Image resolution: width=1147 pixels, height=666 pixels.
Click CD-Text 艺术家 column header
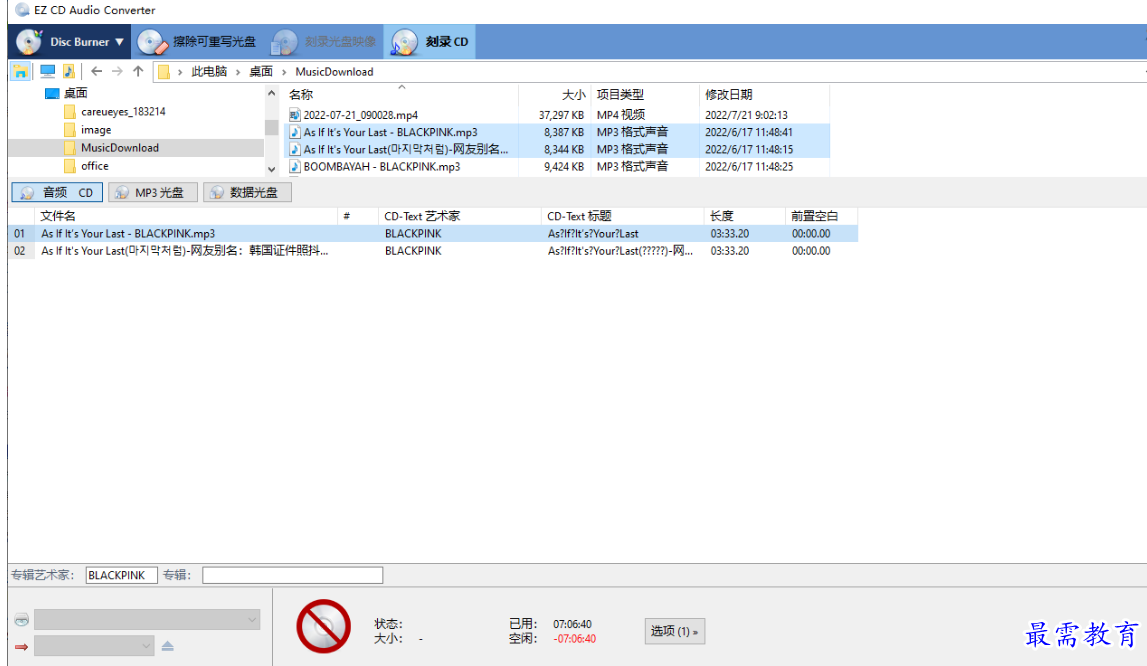[459, 216]
